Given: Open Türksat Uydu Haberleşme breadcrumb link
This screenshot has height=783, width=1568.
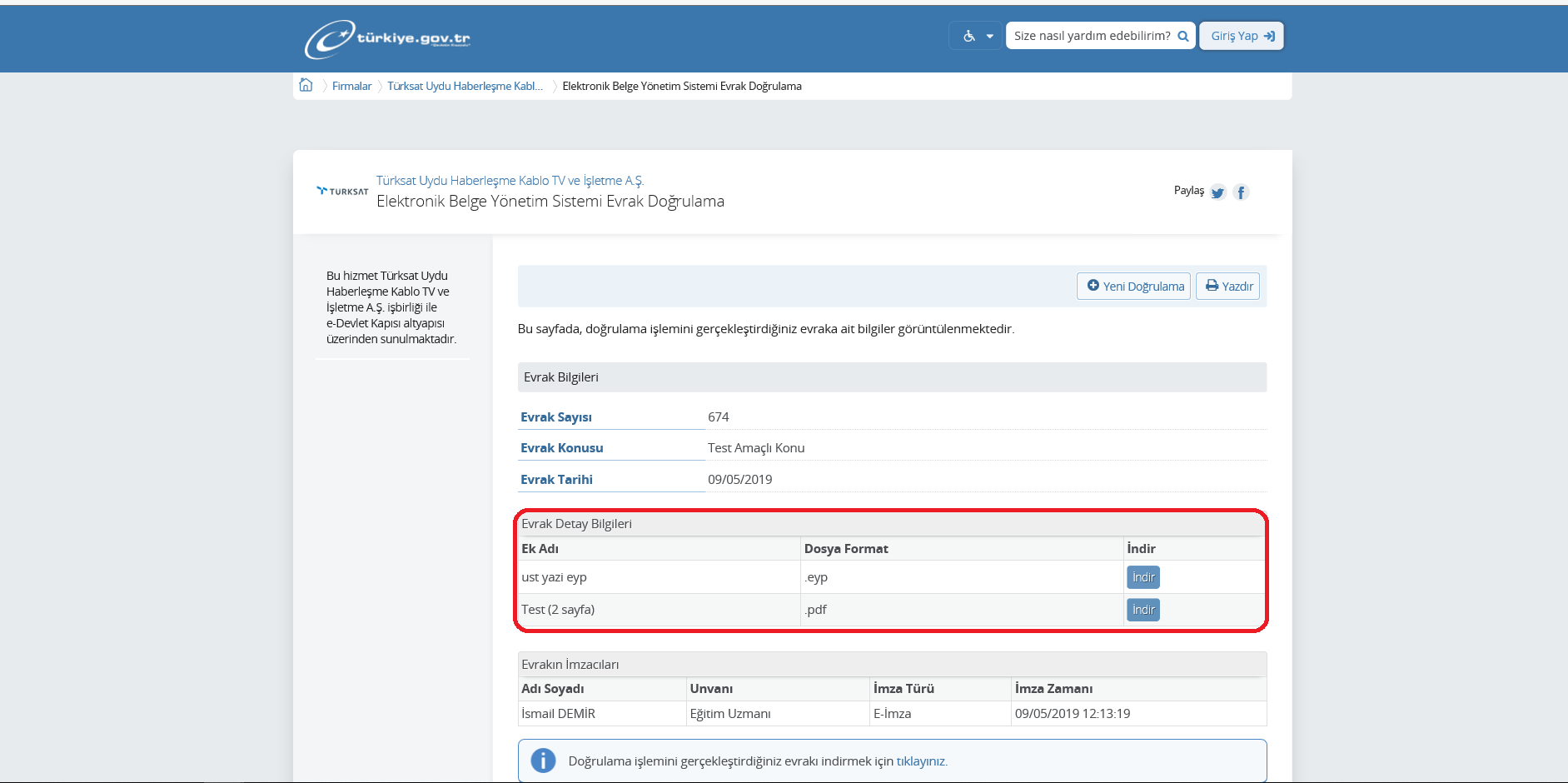Looking at the screenshot, I should point(465,86).
